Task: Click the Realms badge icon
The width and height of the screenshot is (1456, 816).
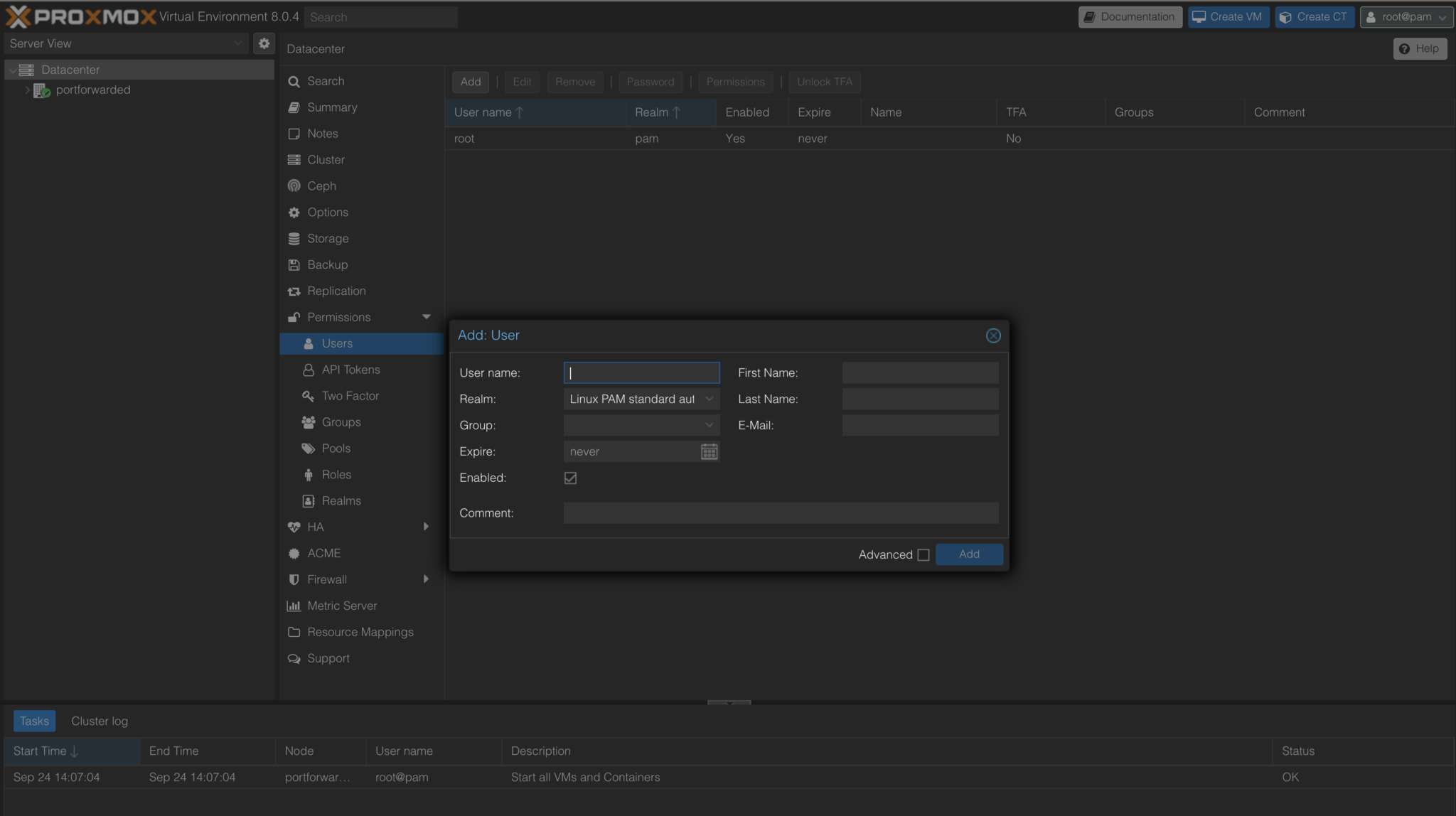Action: pos(308,501)
